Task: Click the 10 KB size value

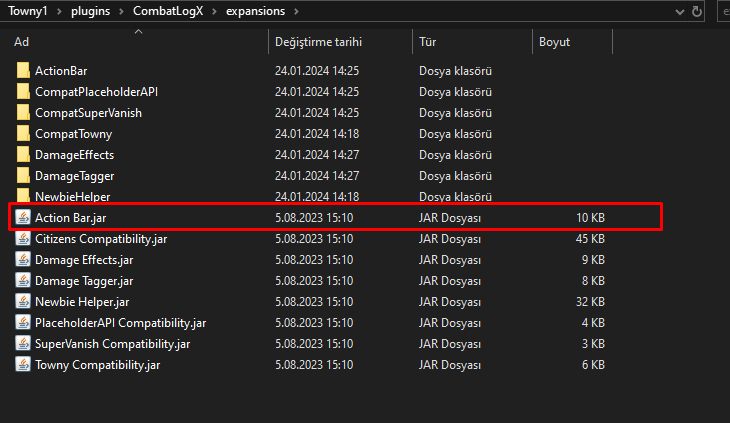Action: pos(590,217)
